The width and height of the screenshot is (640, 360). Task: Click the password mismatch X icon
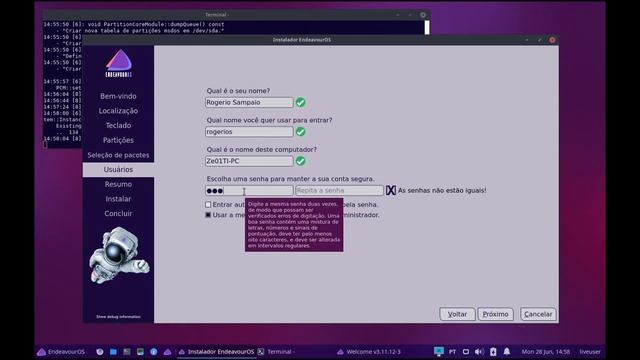[x=391, y=190]
